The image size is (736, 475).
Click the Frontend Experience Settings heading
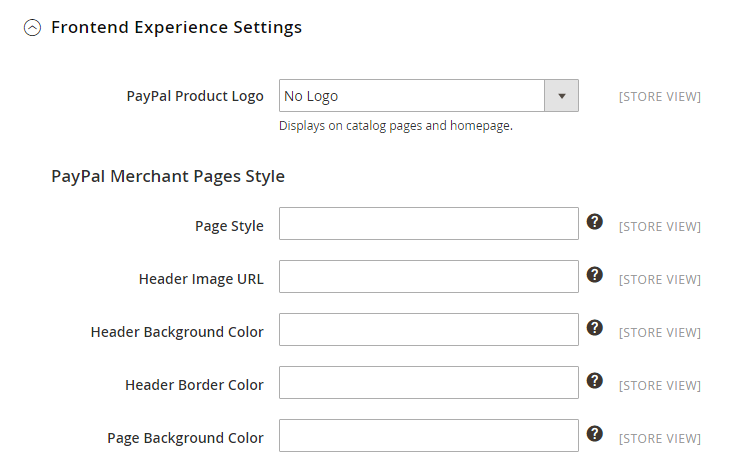click(176, 27)
